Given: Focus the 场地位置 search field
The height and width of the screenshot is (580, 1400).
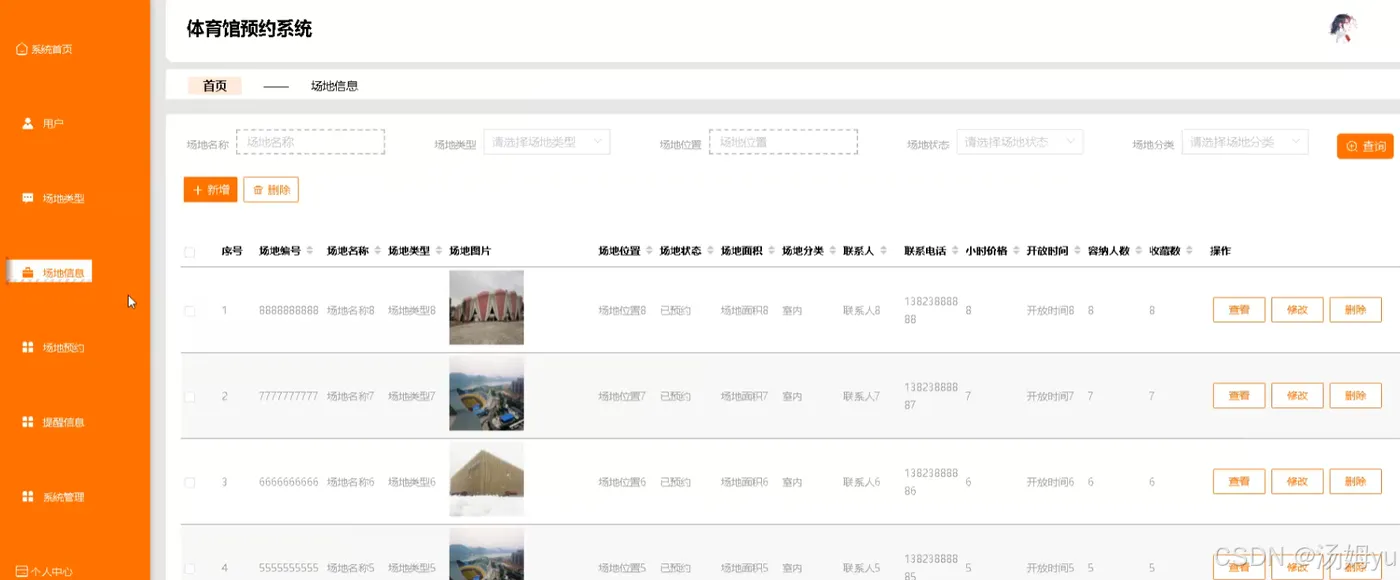Looking at the screenshot, I should (x=783, y=142).
